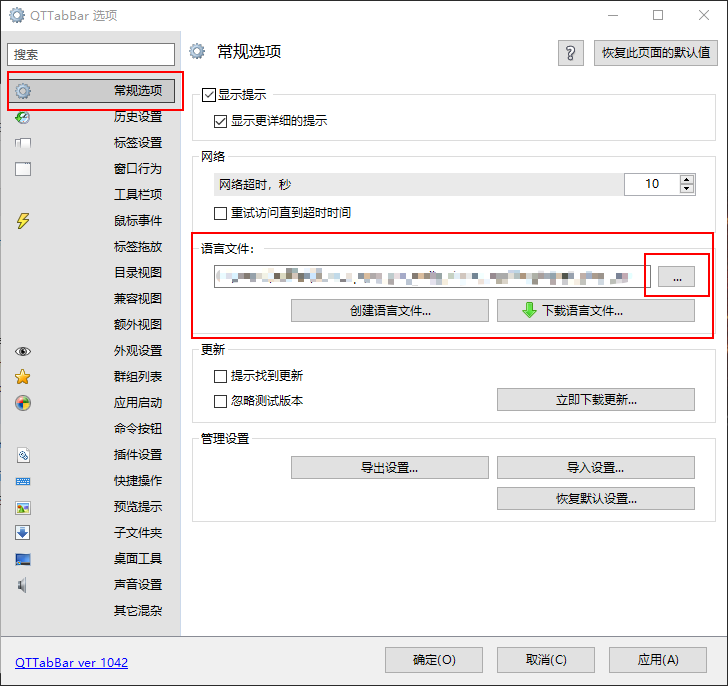Viewport: 728px width, 686px height.
Task: Uncheck 显示更详细的提示
Action: pos(221,121)
